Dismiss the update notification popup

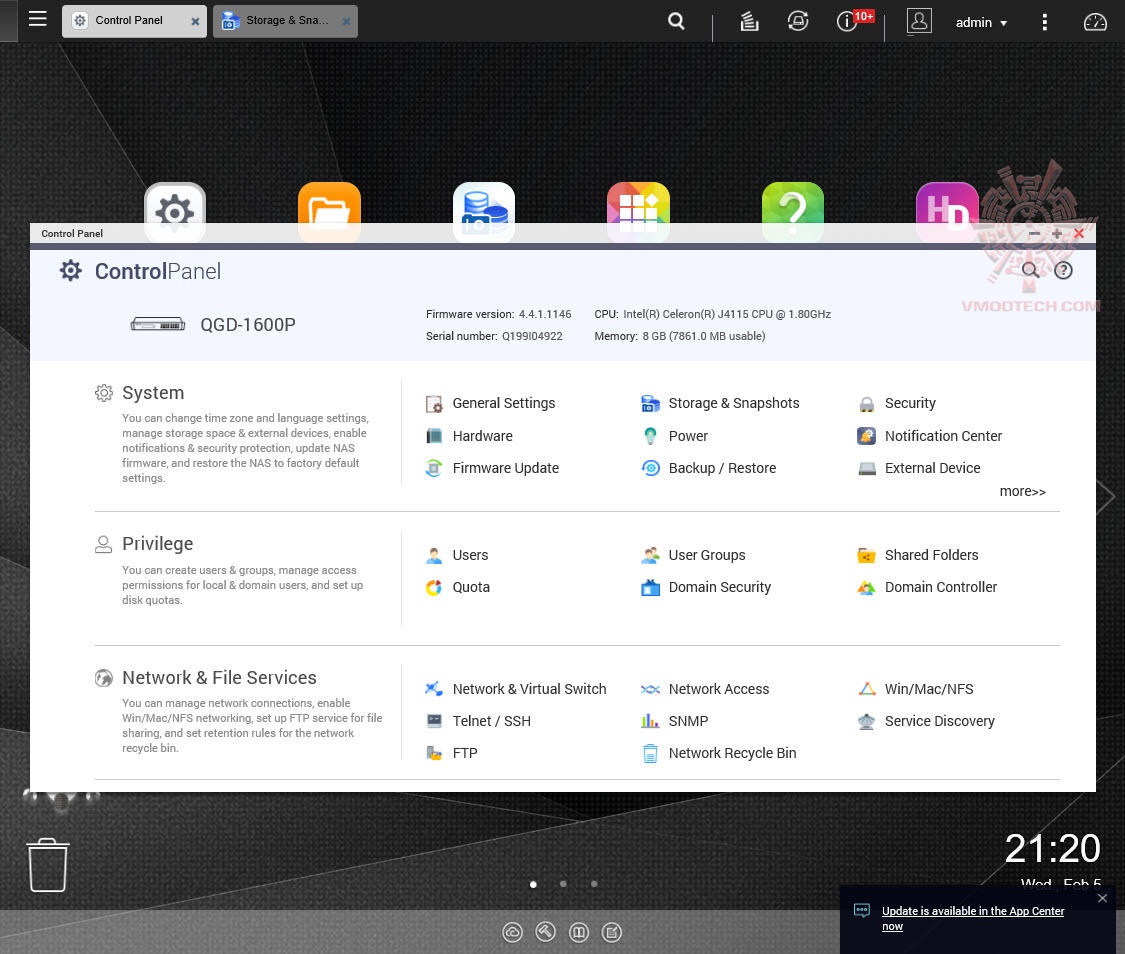[x=1102, y=898]
